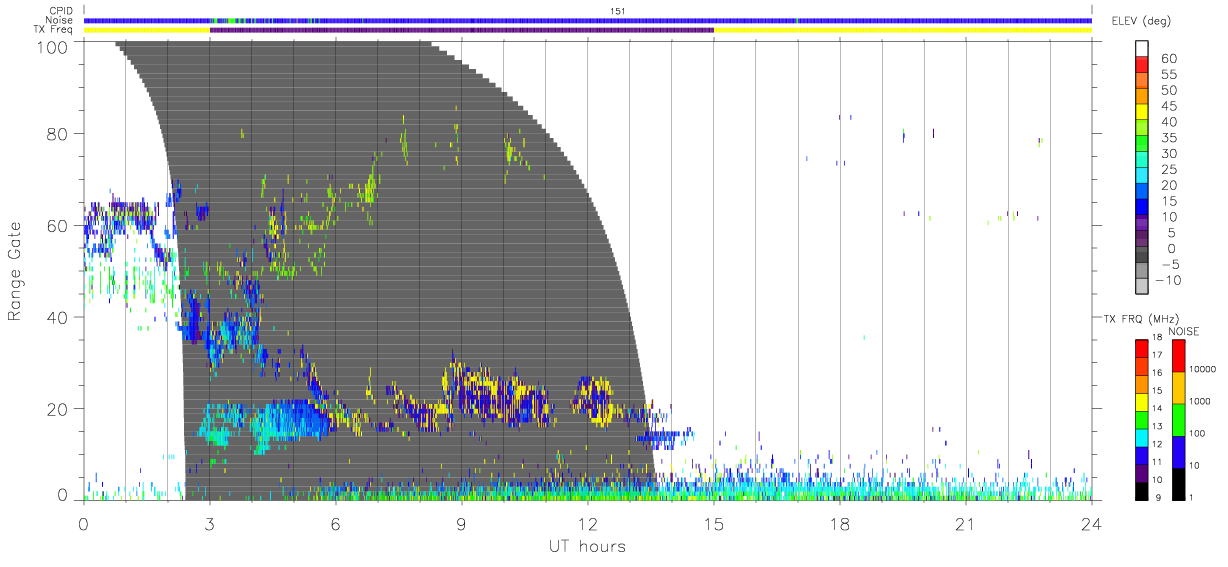The height and width of the screenshot is (567, 1228).
Task: Click the 60 label on Range Gate axis
Action: (58, 226)
